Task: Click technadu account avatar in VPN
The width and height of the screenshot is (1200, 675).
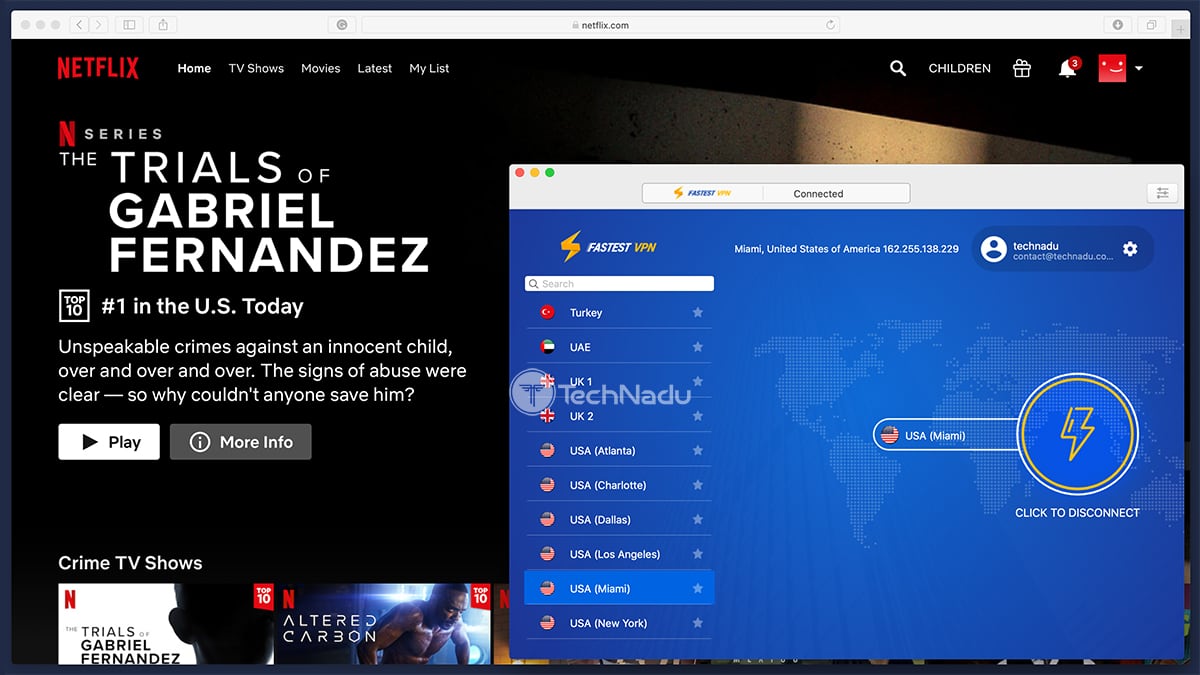Action: 993,249
